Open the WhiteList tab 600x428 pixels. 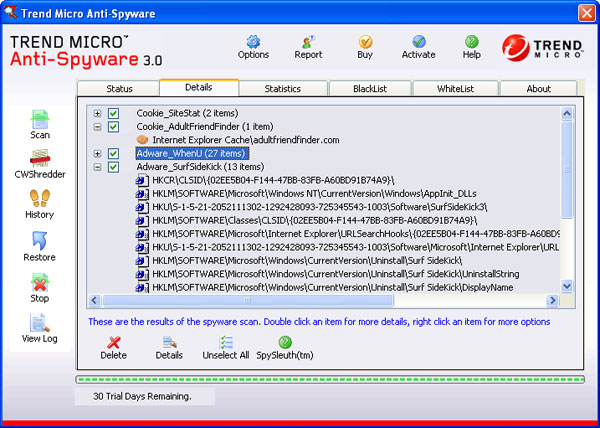coord(456,89)
